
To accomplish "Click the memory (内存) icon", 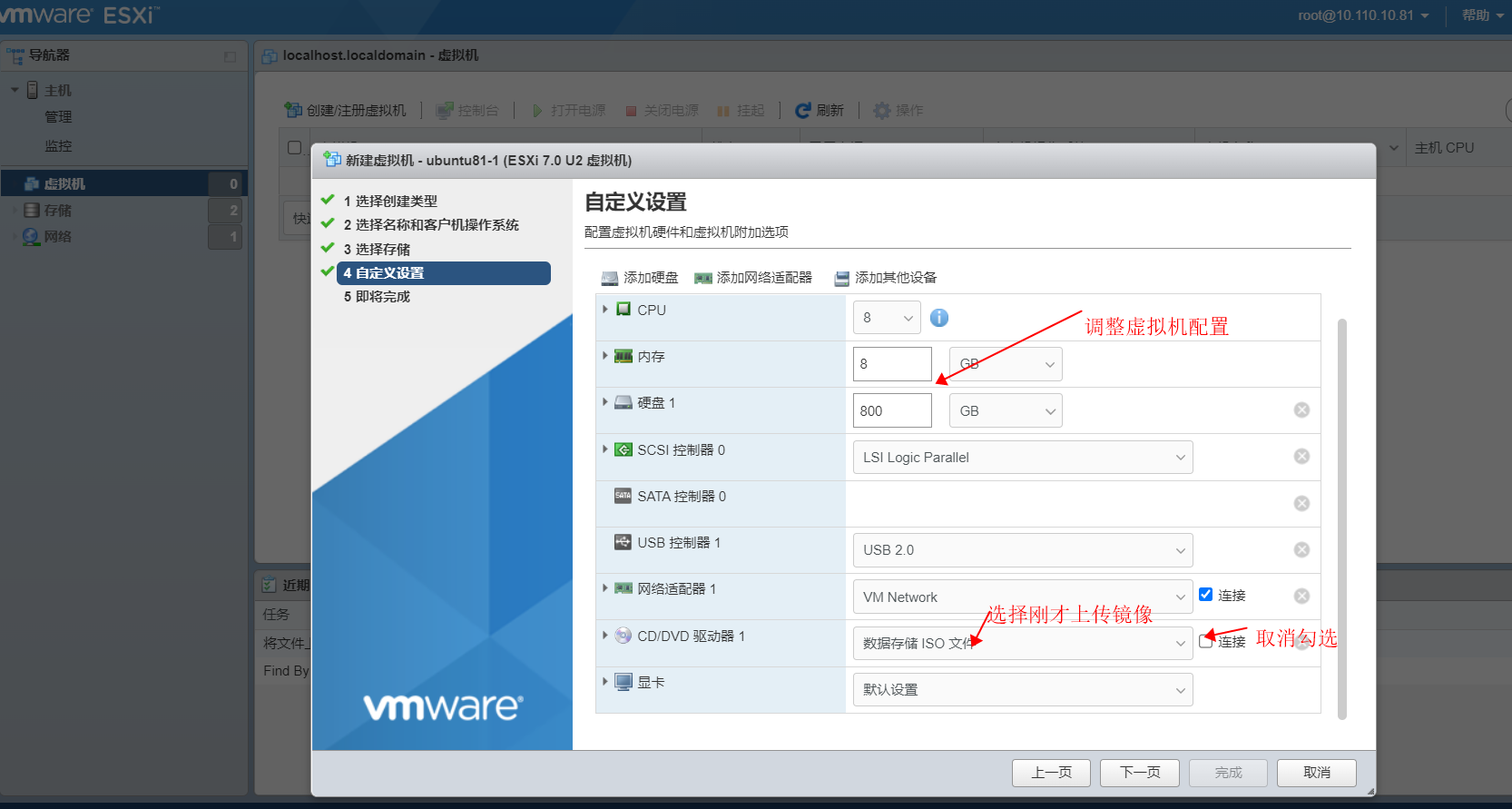I will click(x=623, y=356).
